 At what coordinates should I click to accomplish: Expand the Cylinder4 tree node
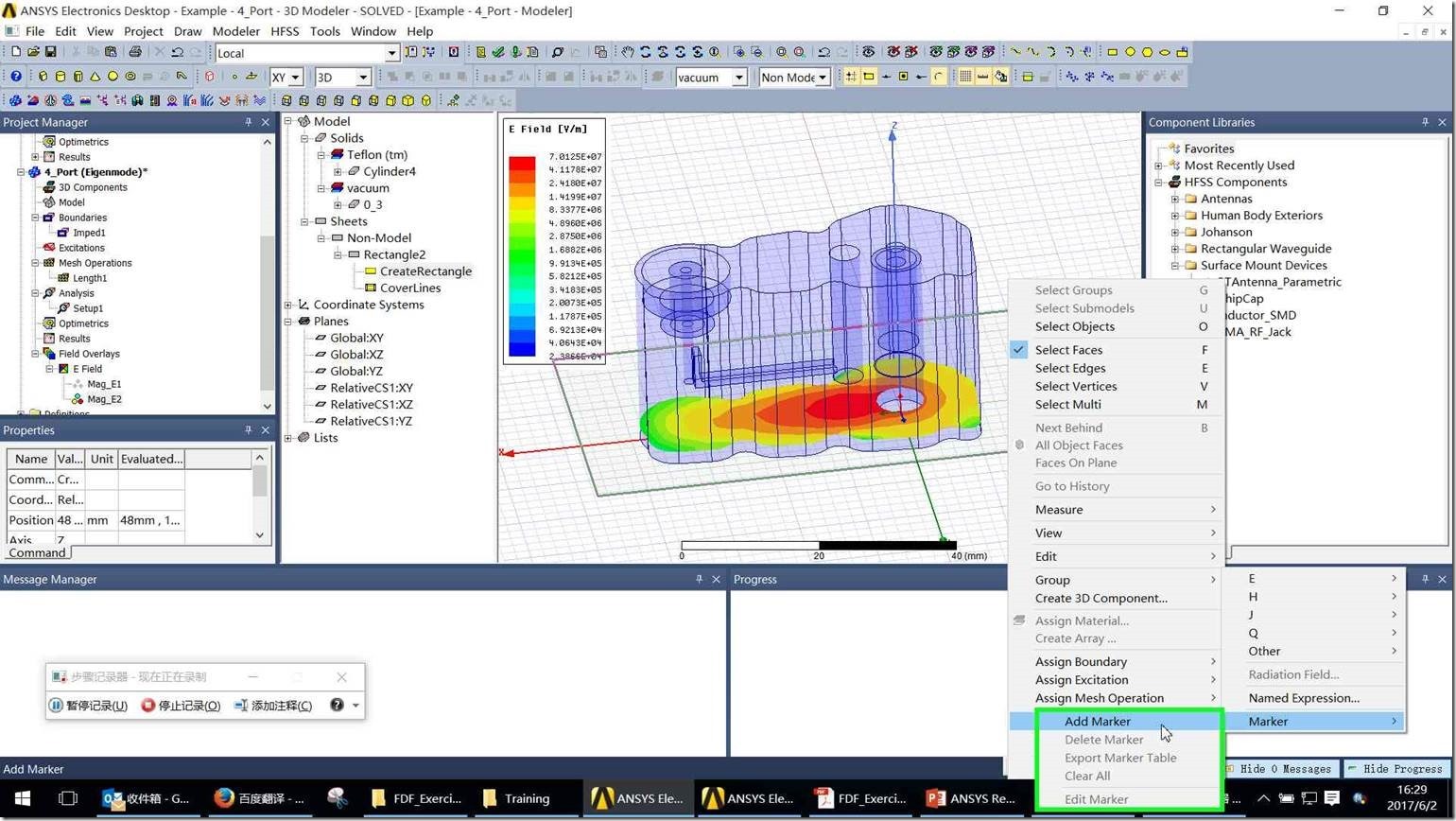(x=338, y=172)
